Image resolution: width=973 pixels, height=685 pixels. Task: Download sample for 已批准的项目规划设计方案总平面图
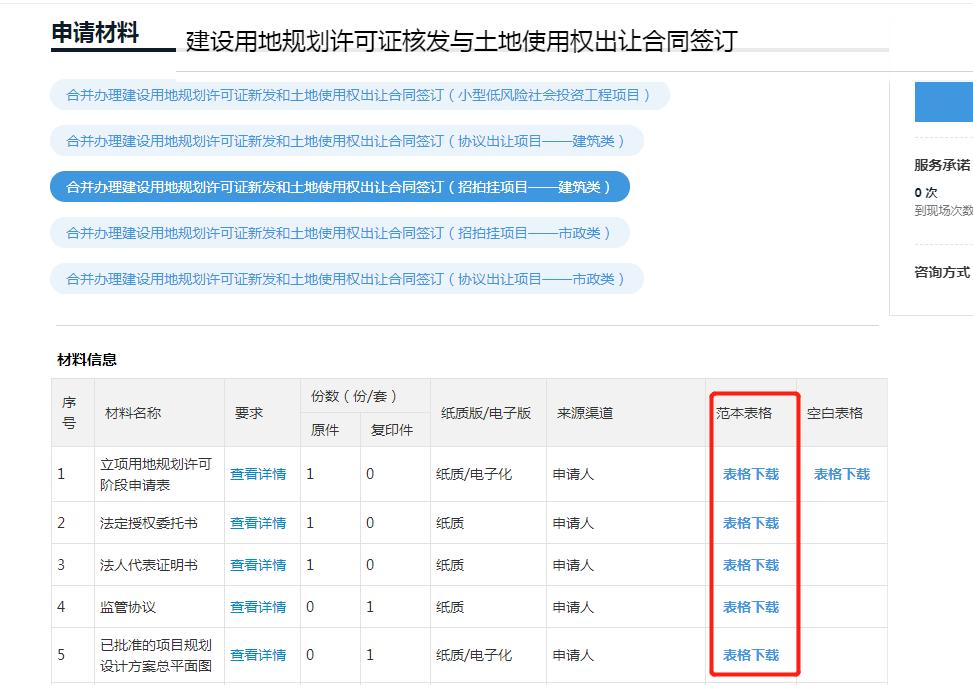[750, 655]
